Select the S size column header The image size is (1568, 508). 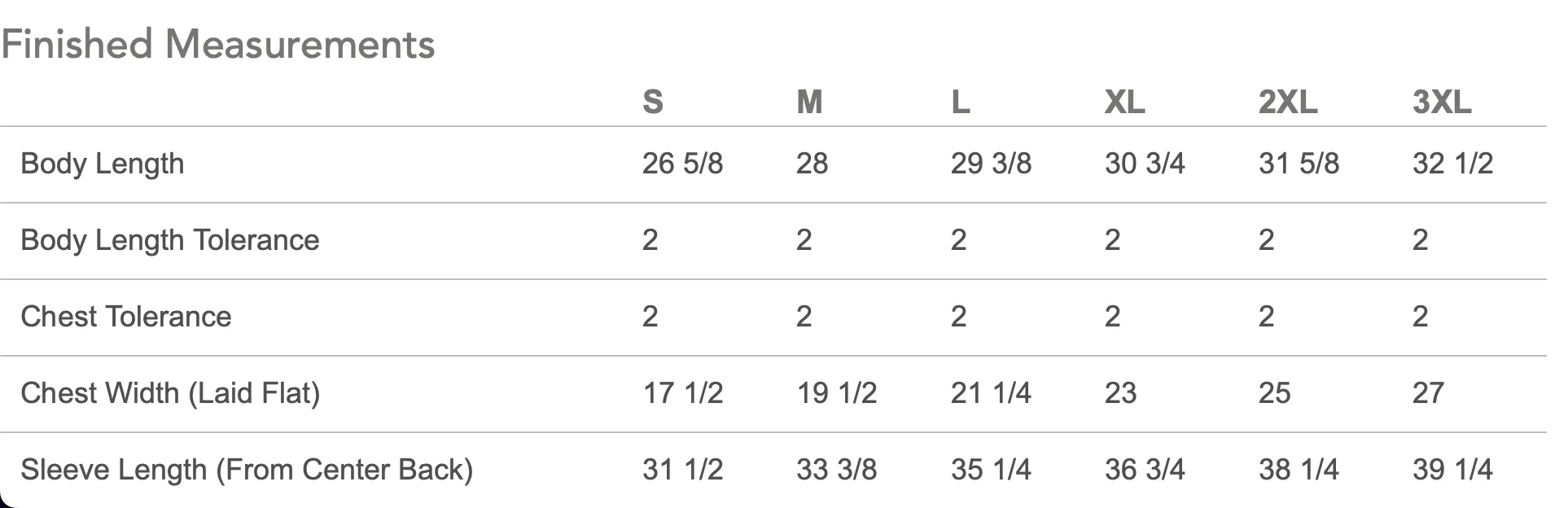click(x=653, y=103)
